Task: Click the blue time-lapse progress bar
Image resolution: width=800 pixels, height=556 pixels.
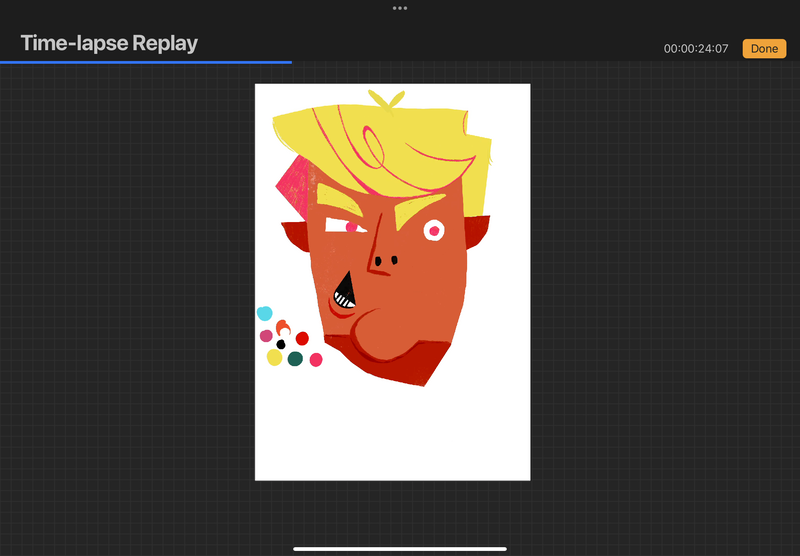Action: [x=146, y=62]
